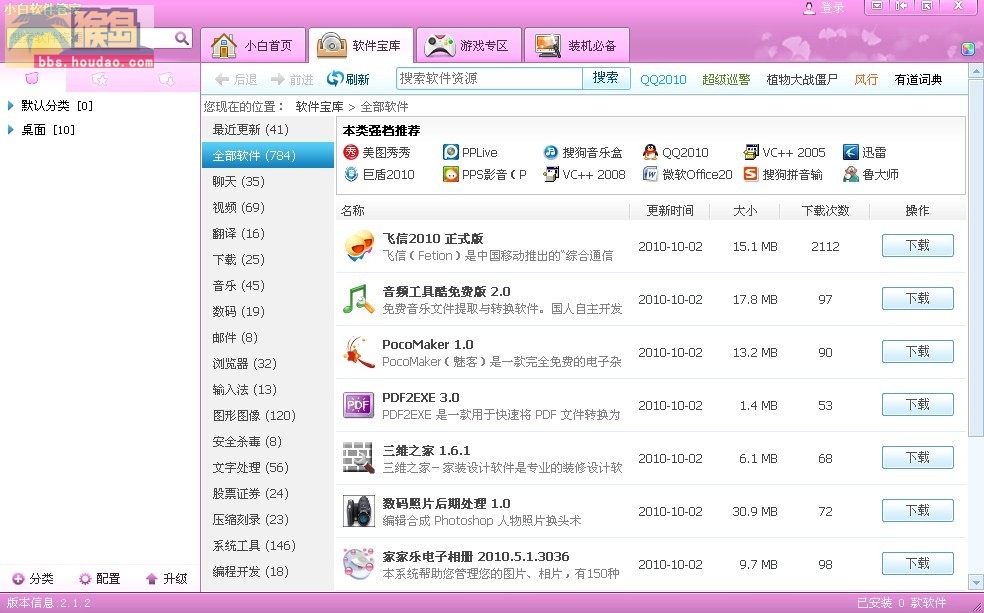The width and height of the screenshot is (984, 613).
Task: Select the 系统工具 (146) category
Action: tap(268, 545)
